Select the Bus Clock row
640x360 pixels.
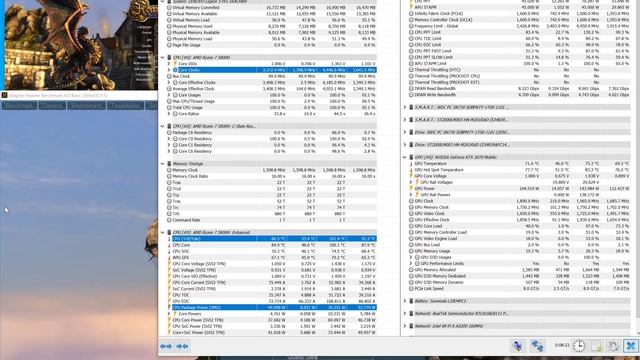[x=271, y=76]
